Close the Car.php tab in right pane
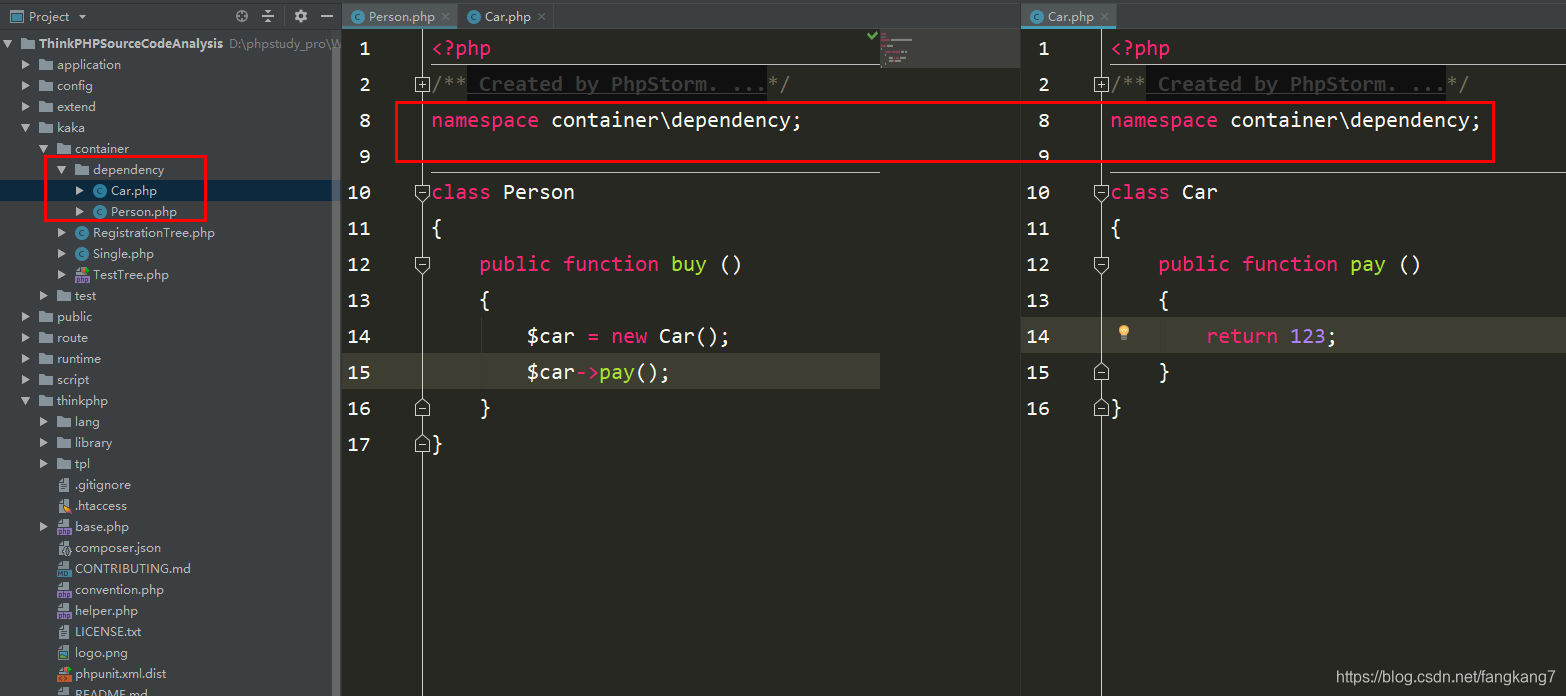The width and height of the screenshot is (1566, 696). (1104, 17)
